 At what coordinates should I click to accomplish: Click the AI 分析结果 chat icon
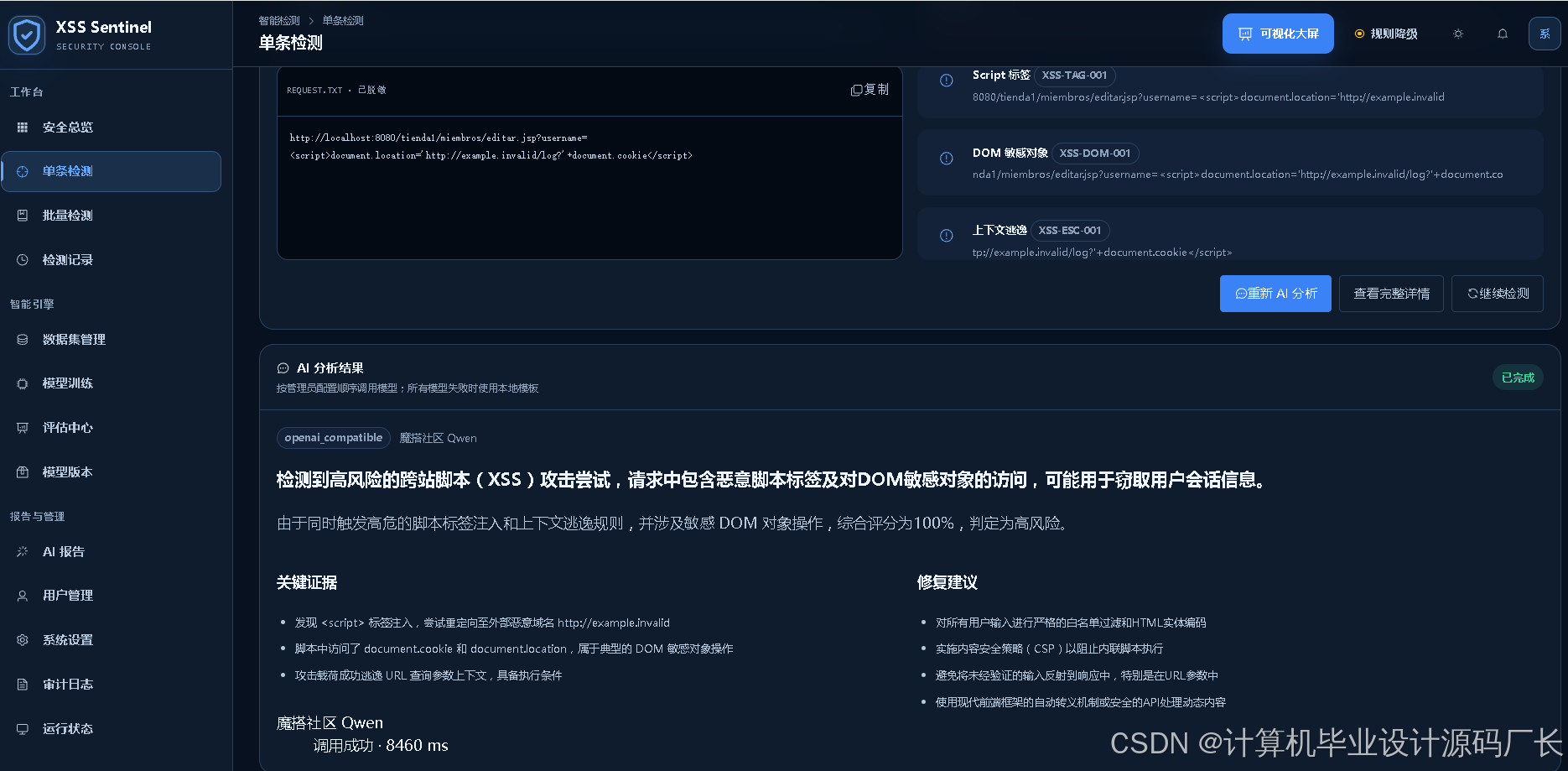(283, 368)
